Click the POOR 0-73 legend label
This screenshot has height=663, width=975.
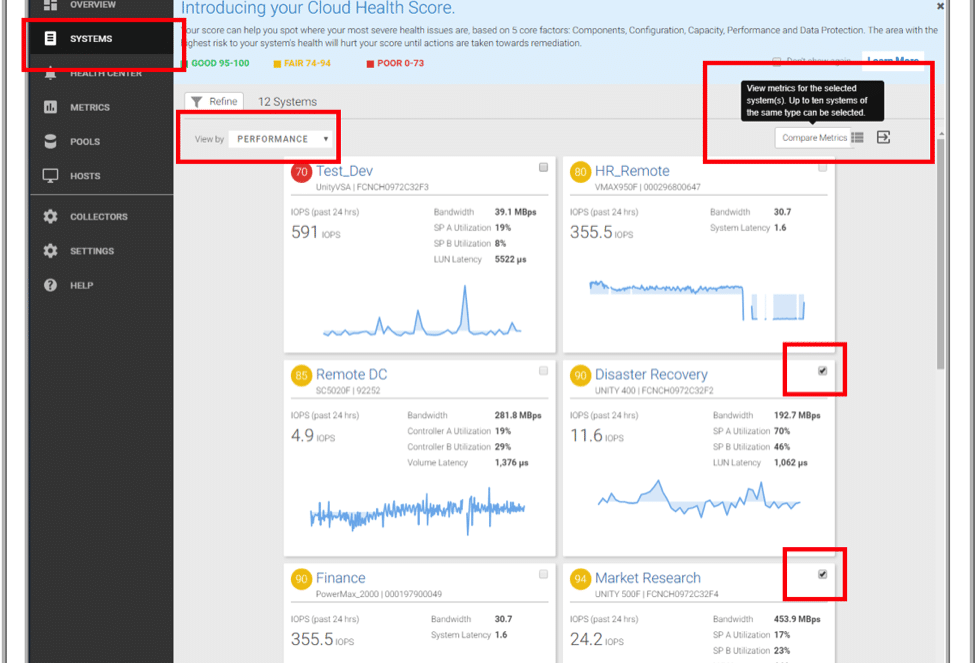tap(400, 63)
